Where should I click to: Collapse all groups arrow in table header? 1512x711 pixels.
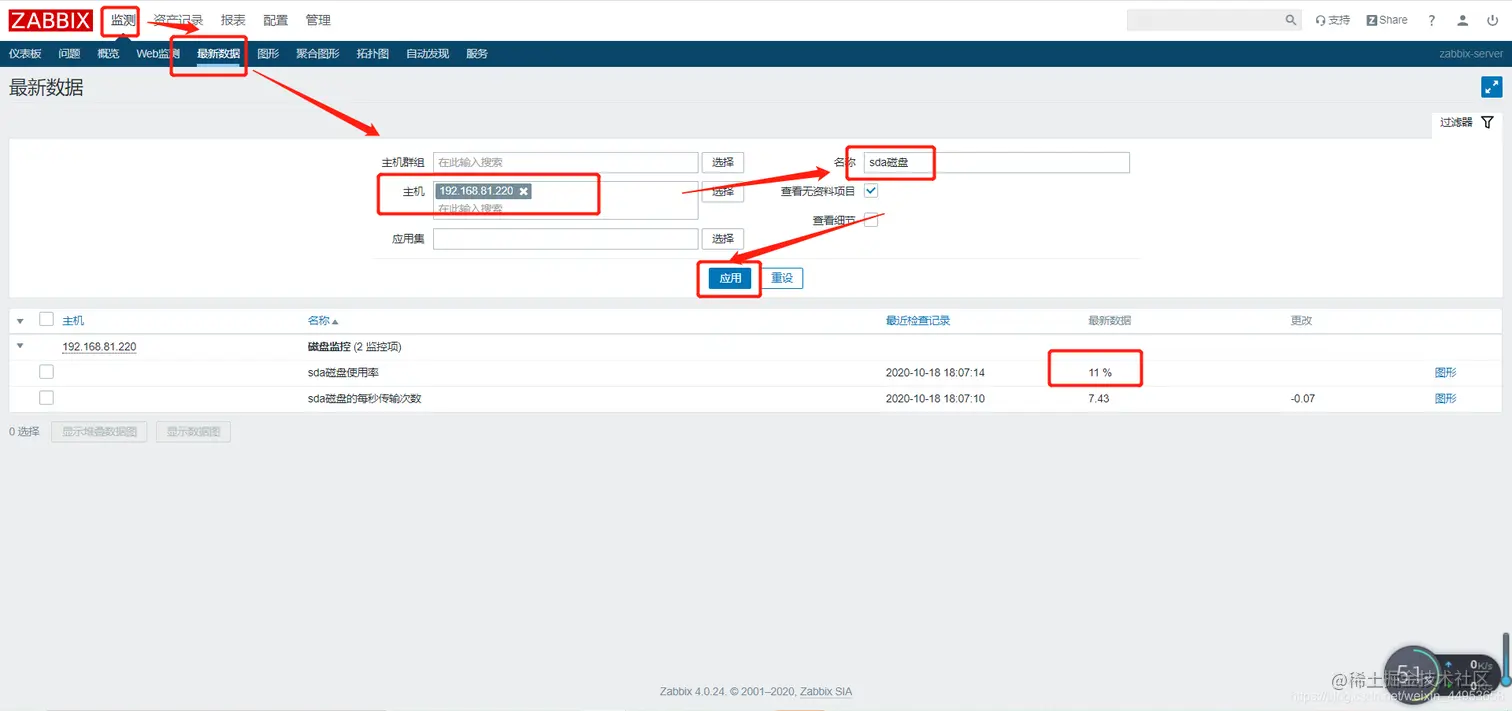point(20,321)
